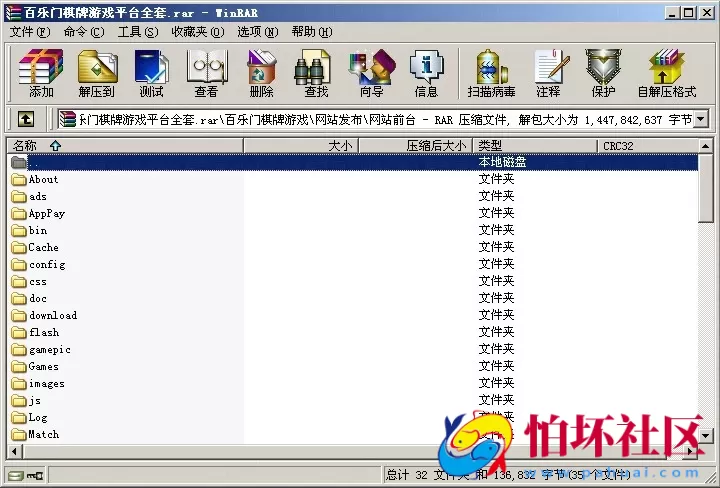Click the Delete (删除) toolbar icon

261,73
